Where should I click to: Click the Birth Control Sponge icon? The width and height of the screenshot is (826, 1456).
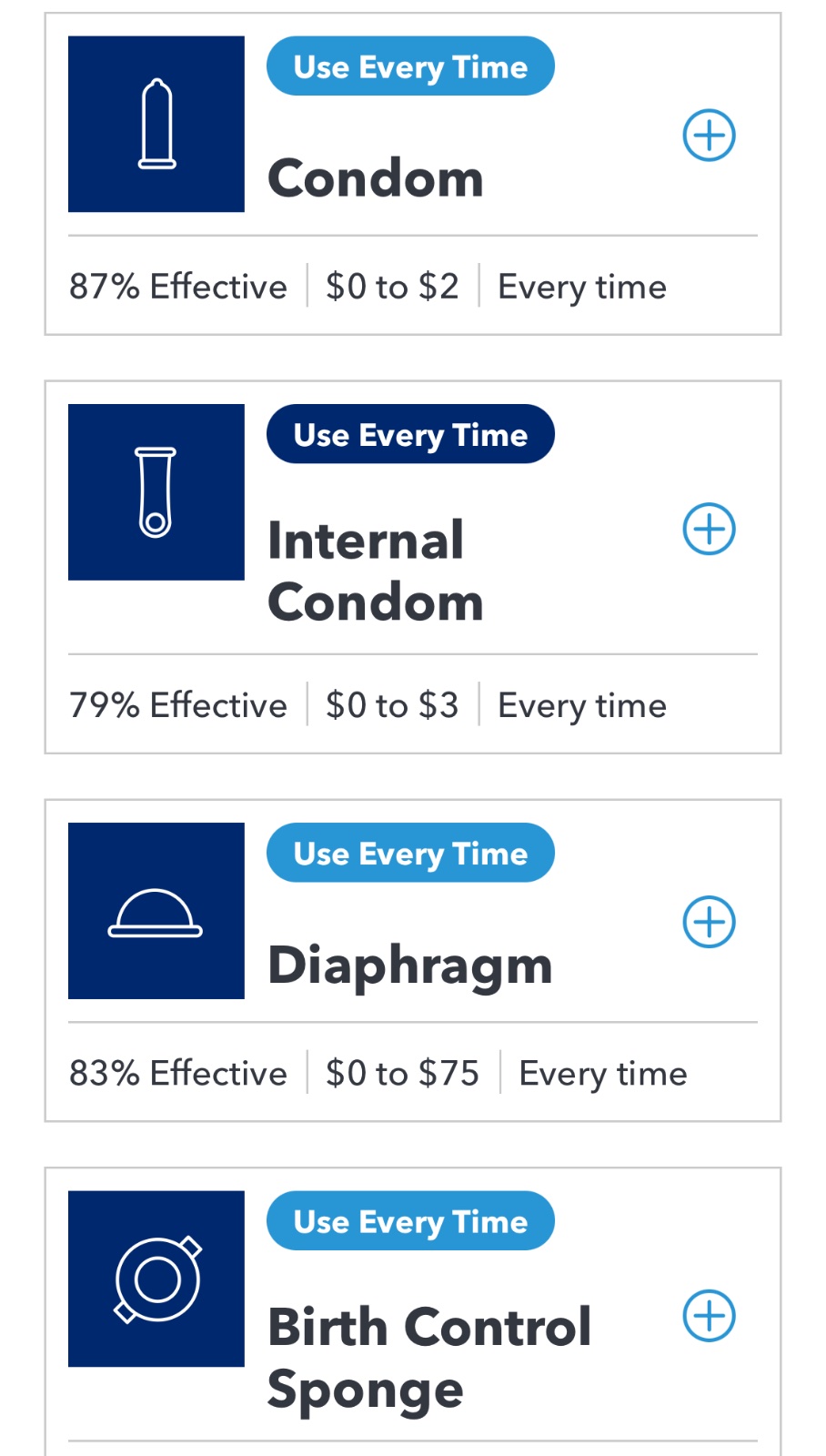pyautogui.click(x=156, y=1279)
